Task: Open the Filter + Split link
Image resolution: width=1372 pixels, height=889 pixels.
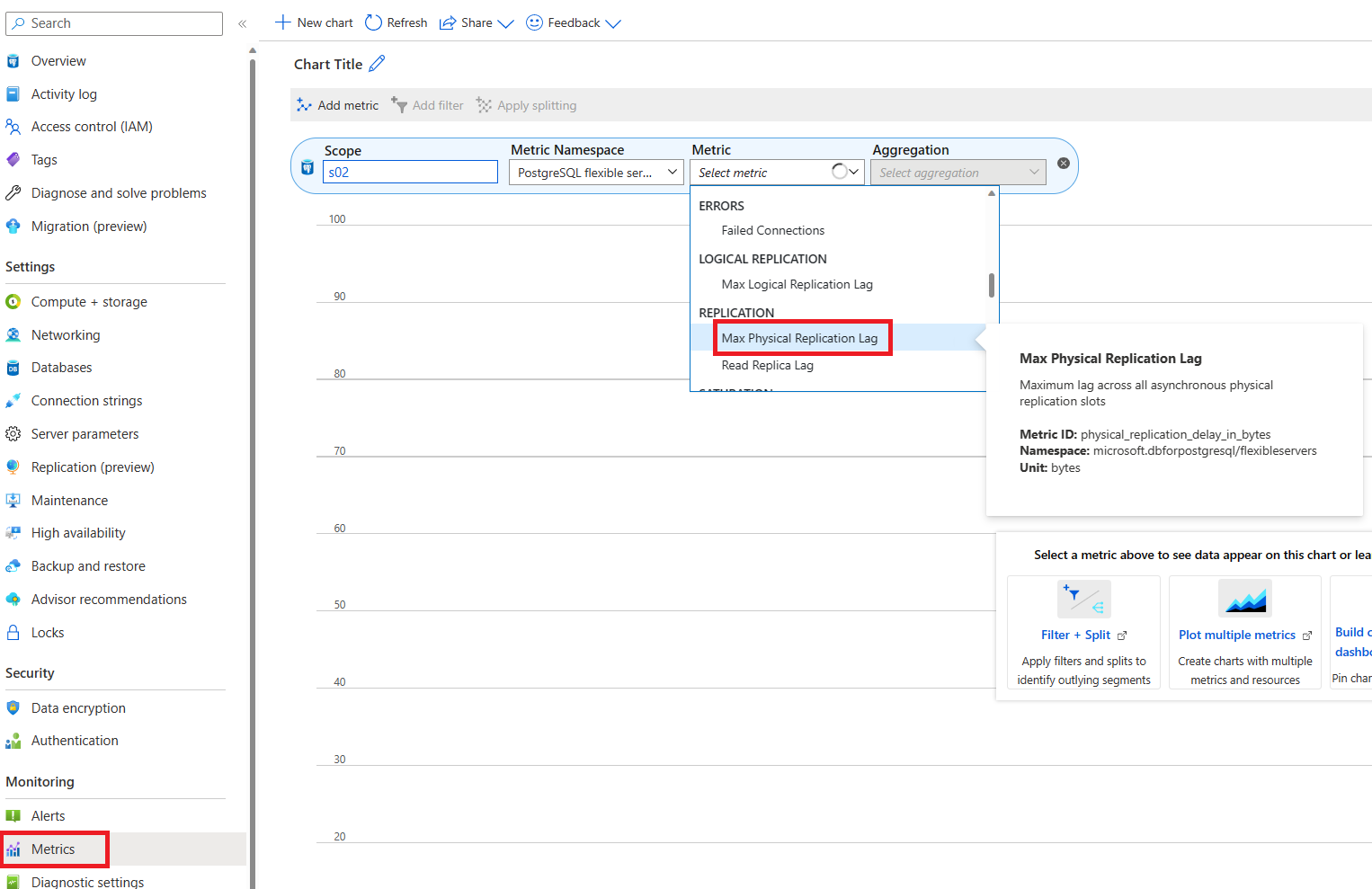Action: click(1083, 635)
